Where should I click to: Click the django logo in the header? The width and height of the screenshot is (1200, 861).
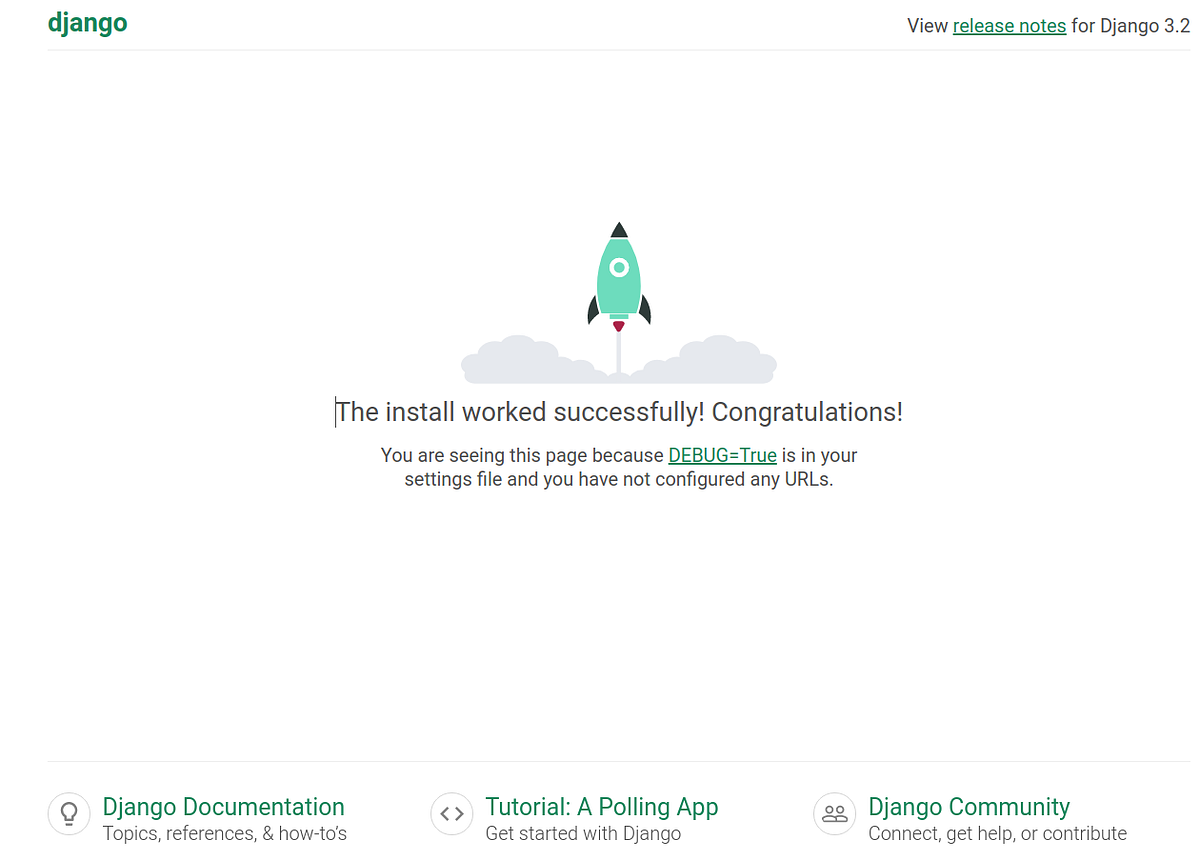click(x=88, y=23)
